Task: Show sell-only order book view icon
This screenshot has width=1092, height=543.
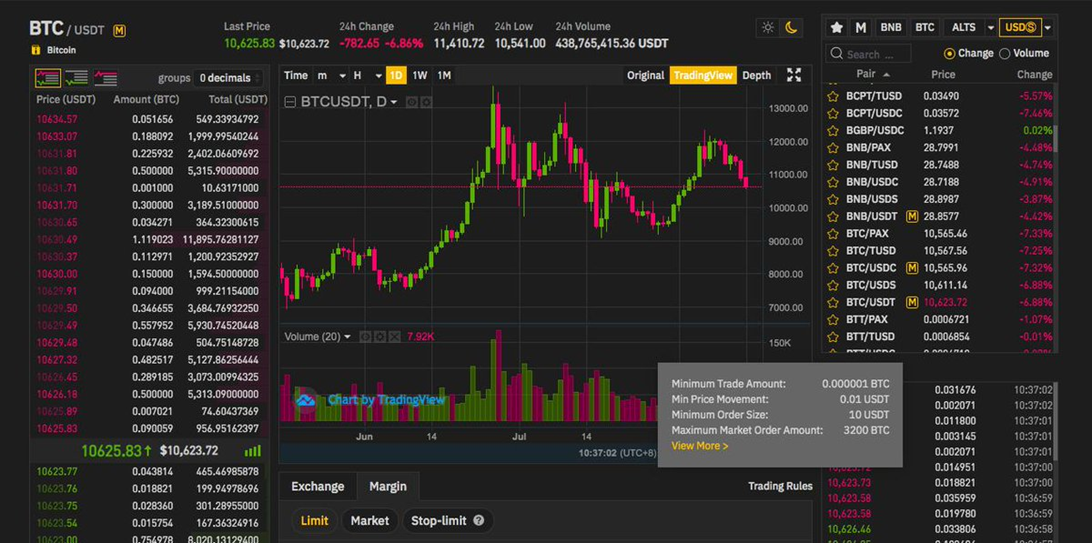Action: 105,78
